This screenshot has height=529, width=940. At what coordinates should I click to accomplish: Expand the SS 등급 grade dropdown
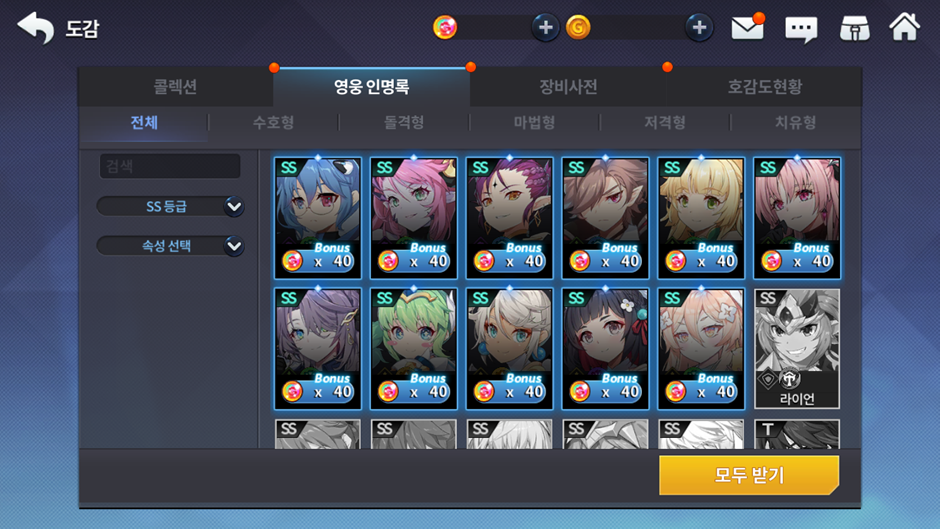[170, 206]
